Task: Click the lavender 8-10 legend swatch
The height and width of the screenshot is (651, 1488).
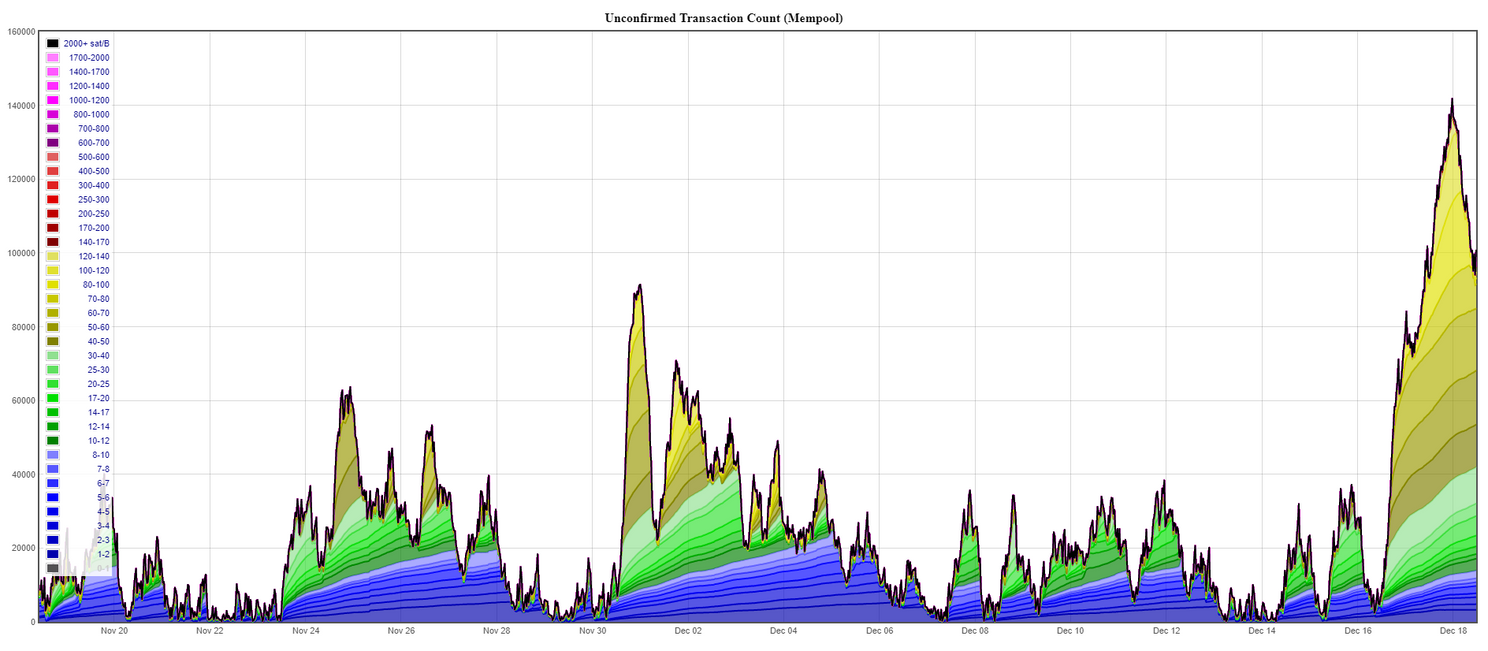Action: pos(53,455)
